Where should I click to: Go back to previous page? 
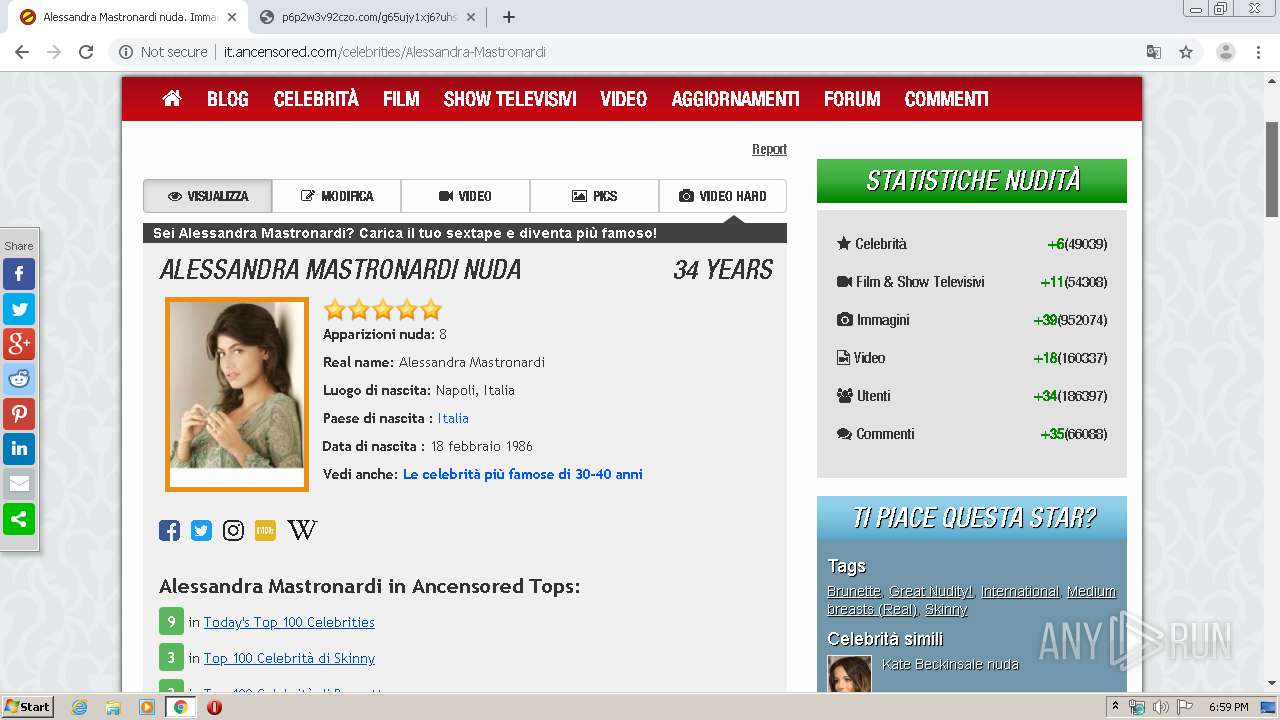(x=22, y=52)
